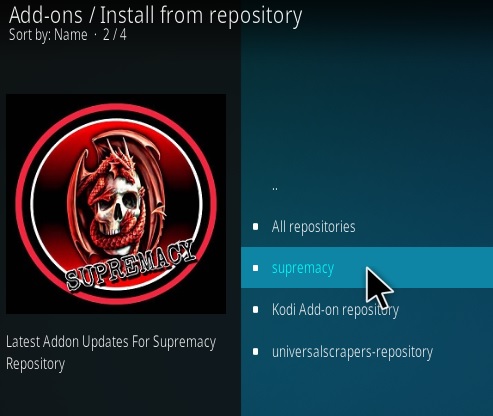
Task: Click the Add-ons / Install from repository heading
Action: click(x=155, y=15)
